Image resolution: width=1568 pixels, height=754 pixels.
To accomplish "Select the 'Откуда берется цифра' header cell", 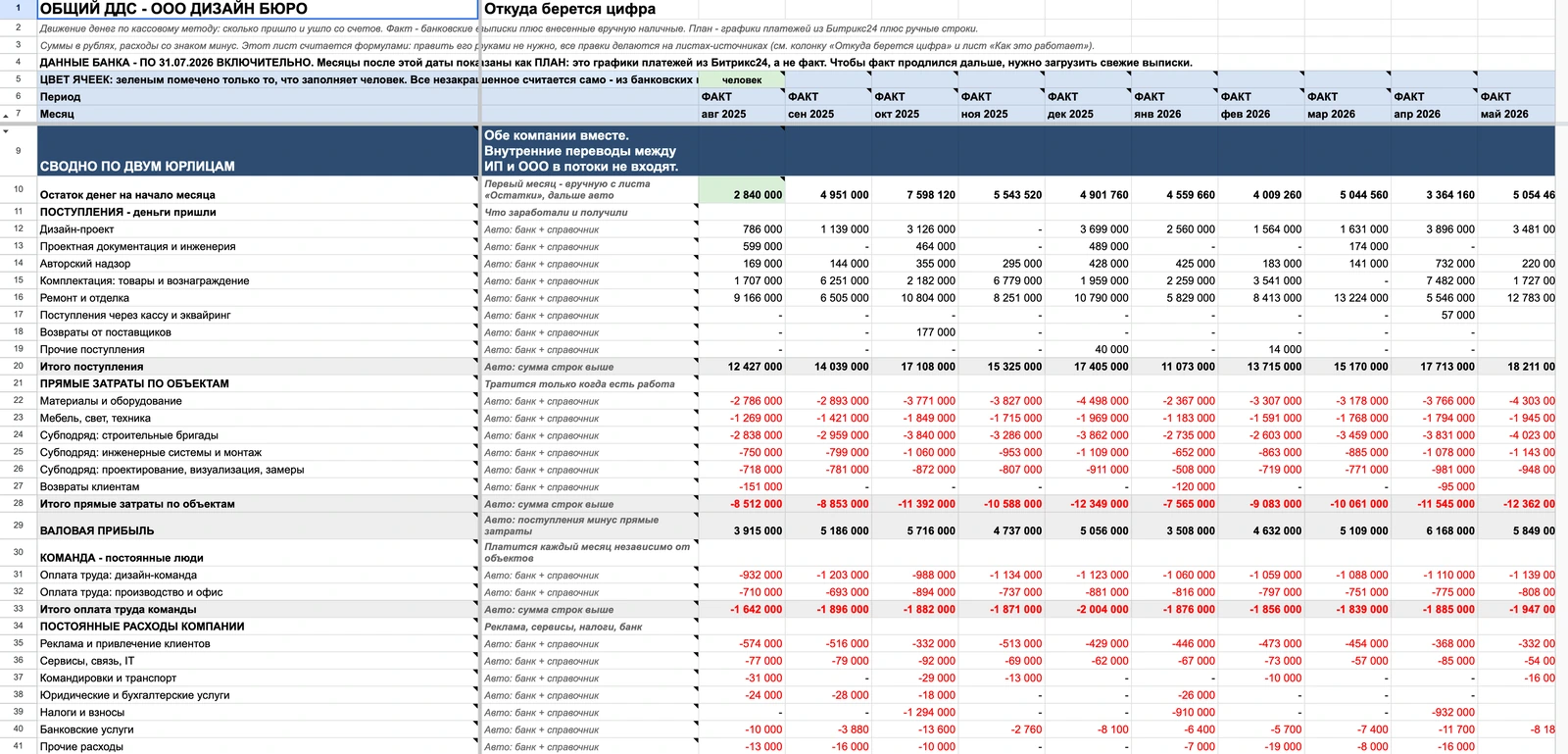I will tap(589, 9).
